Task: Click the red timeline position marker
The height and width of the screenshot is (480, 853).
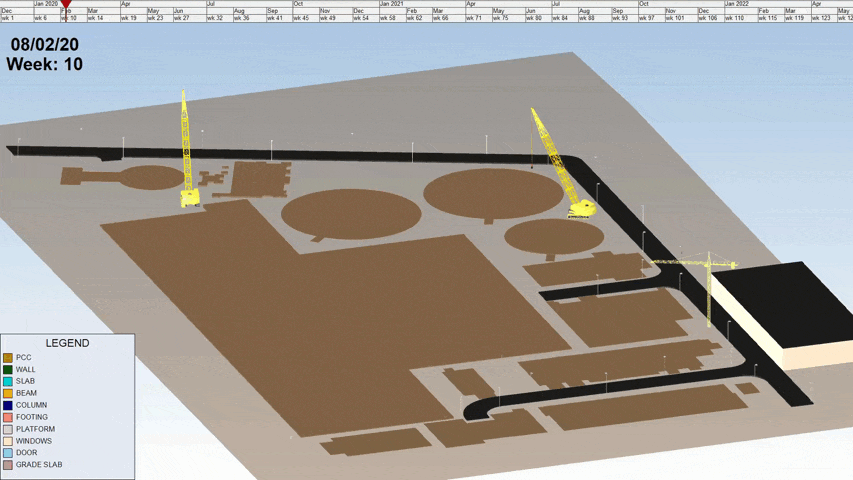Action: pyautogui.click(x=66, y=5)
